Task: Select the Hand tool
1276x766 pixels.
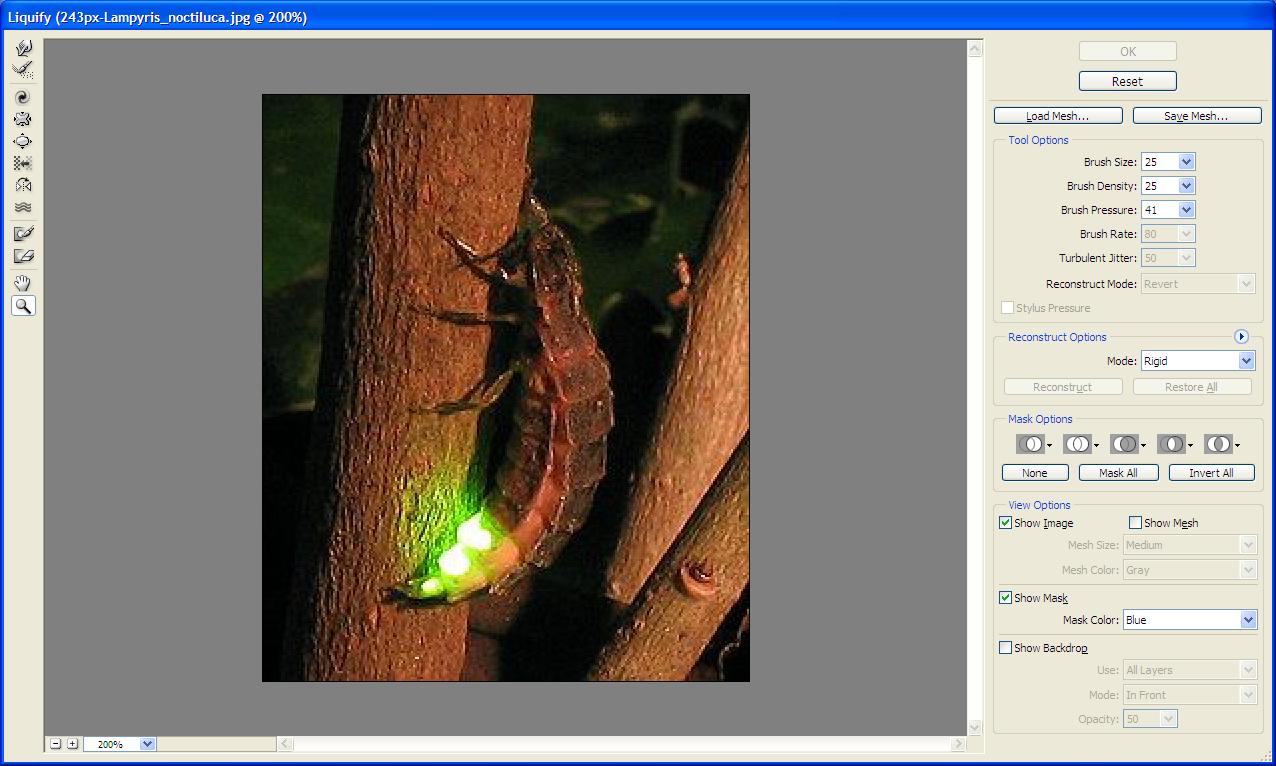Action: click(23, 284)
